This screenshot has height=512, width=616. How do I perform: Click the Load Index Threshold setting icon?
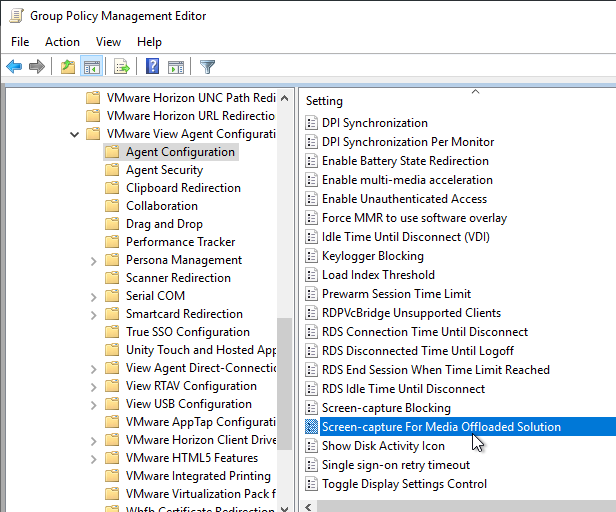(x=312, y=275)
